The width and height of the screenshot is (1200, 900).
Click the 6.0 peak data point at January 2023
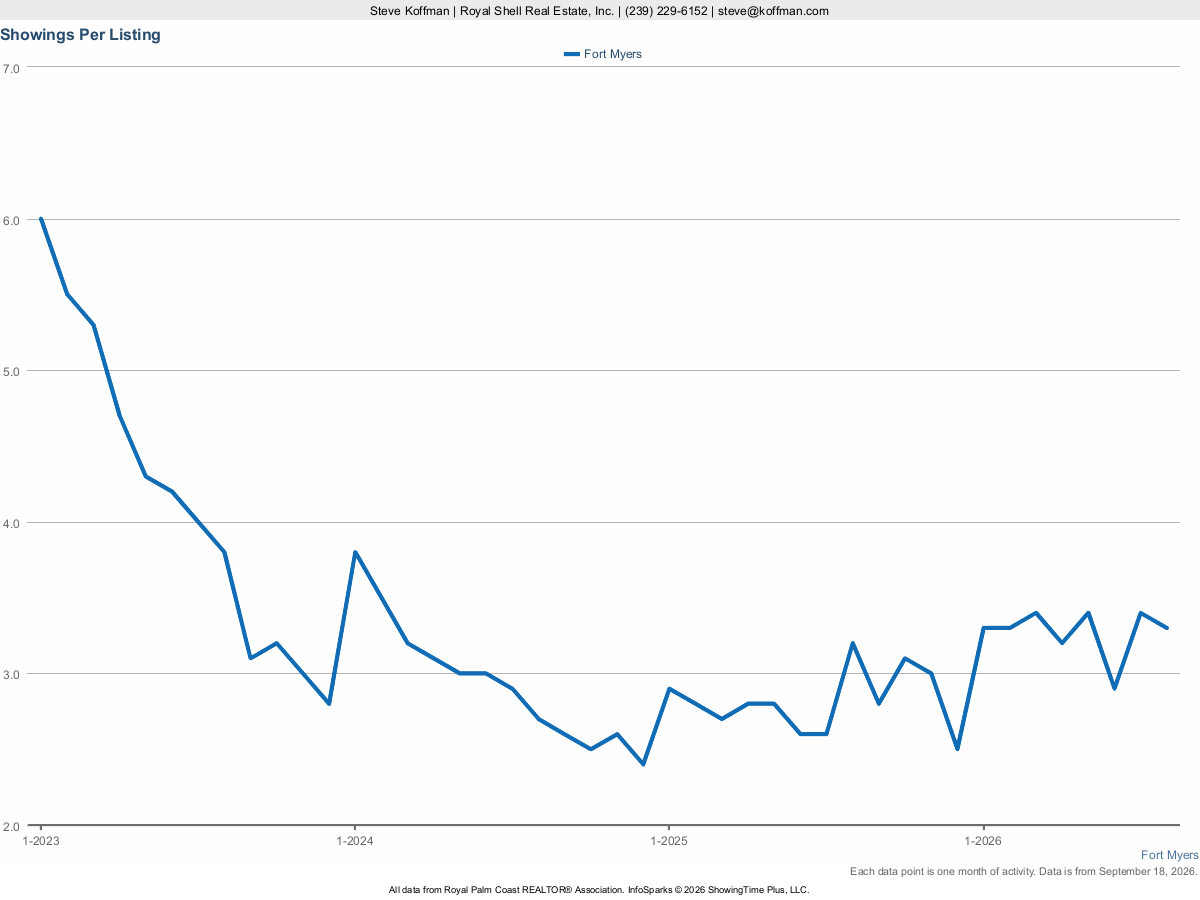click(41, 218)
